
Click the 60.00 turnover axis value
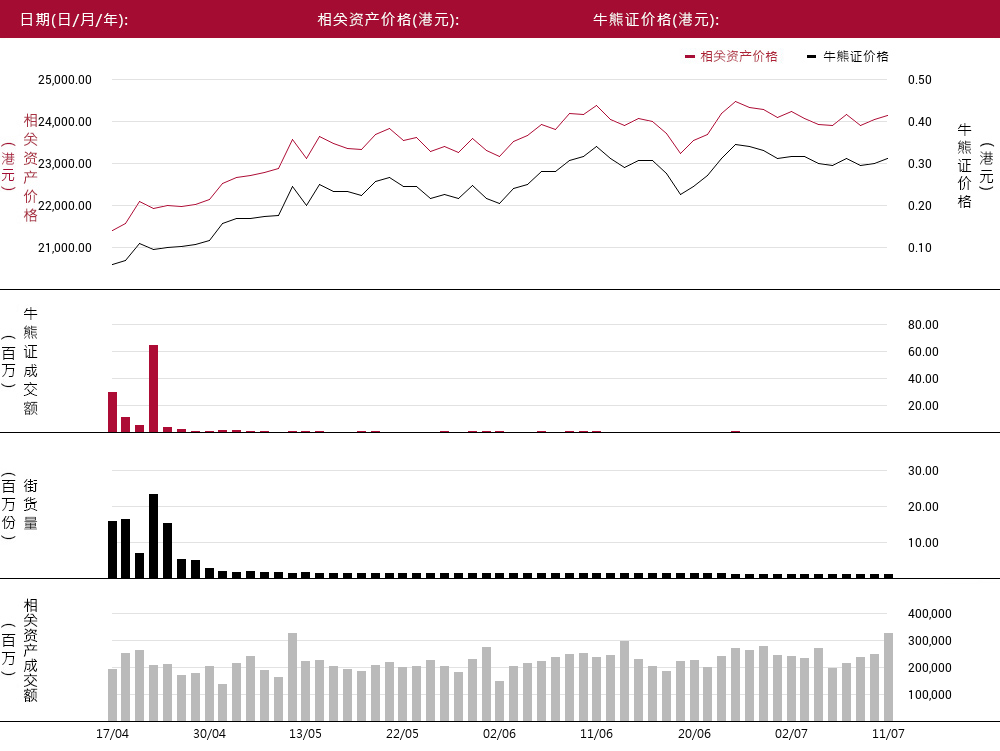[923, 352]
